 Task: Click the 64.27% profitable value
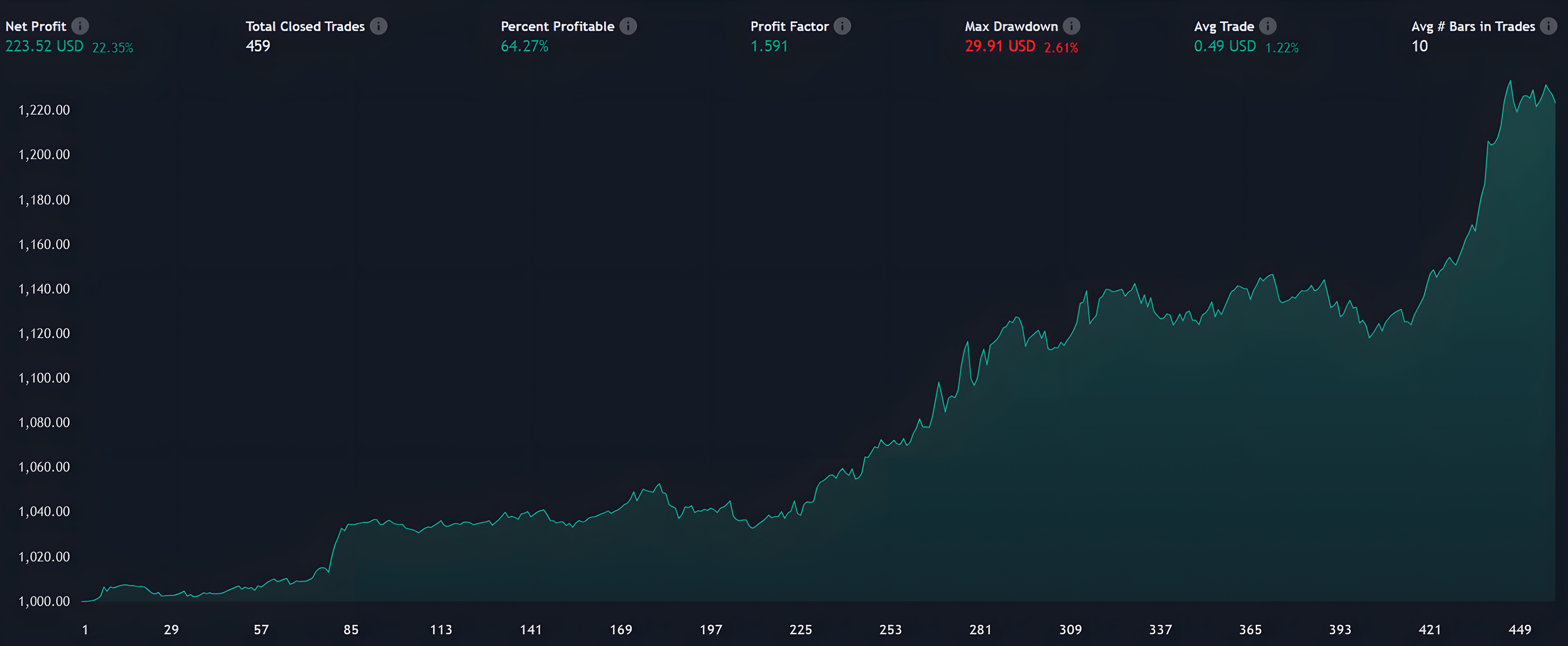(x=525, y=46)
